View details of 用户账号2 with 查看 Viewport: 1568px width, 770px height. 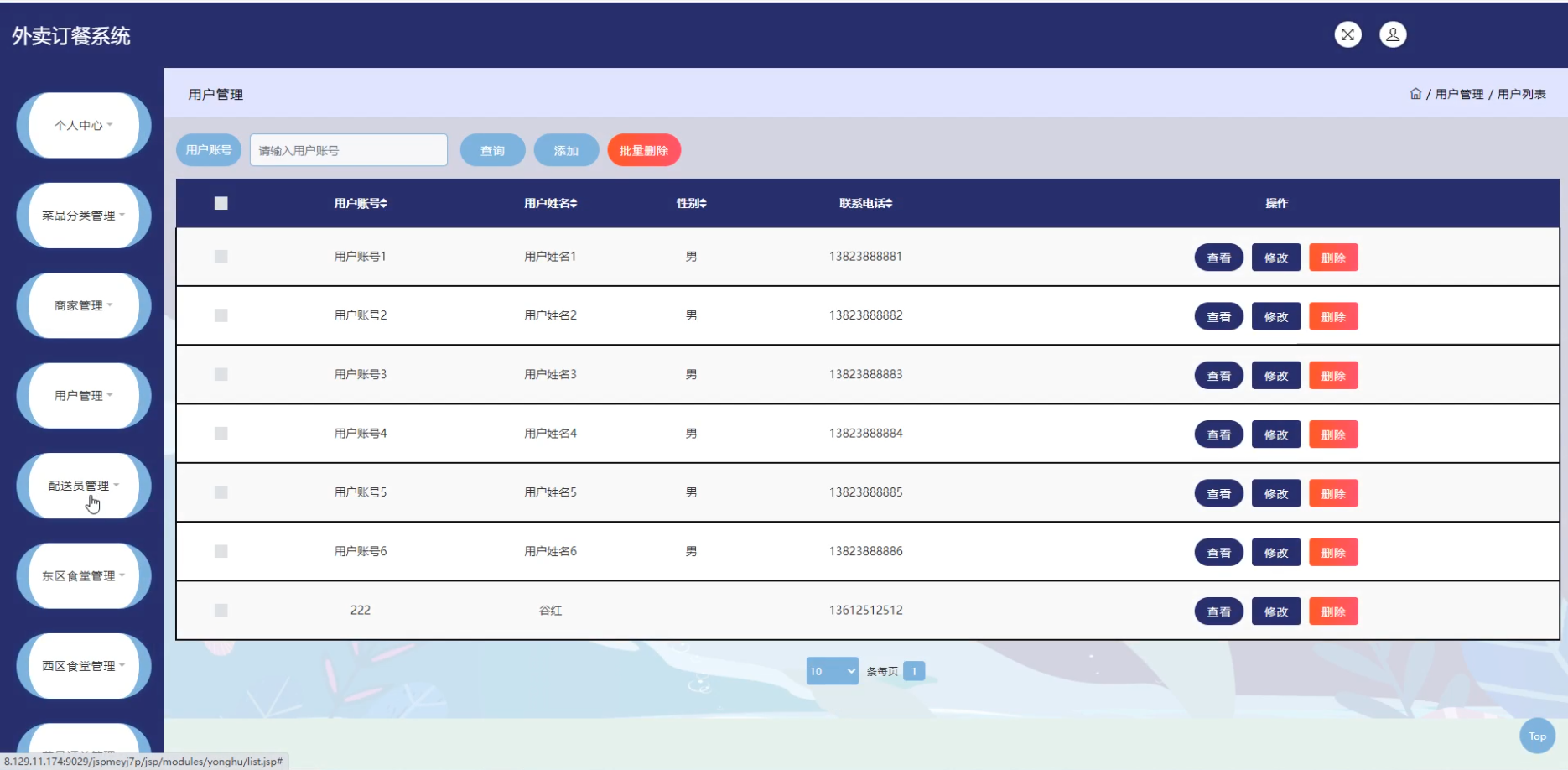[1219, 316]
